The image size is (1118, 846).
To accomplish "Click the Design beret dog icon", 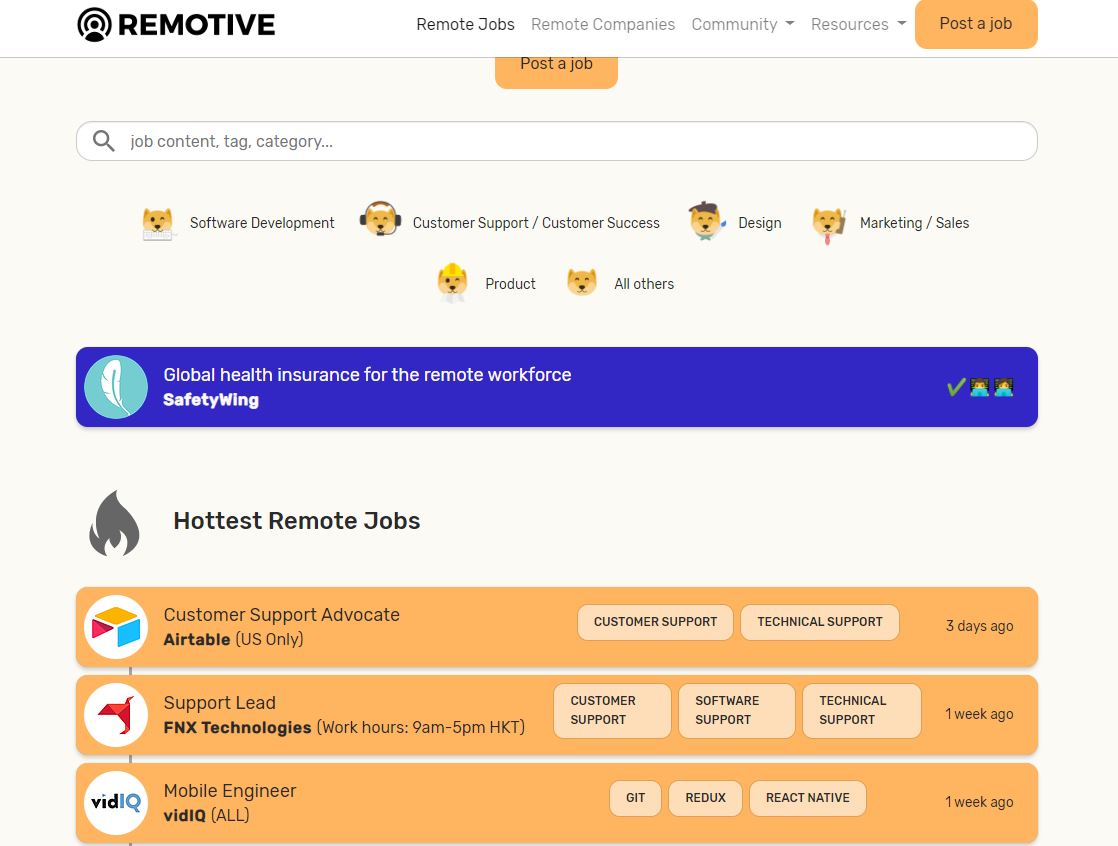I will pyautogui.click(x=706, y=221).
